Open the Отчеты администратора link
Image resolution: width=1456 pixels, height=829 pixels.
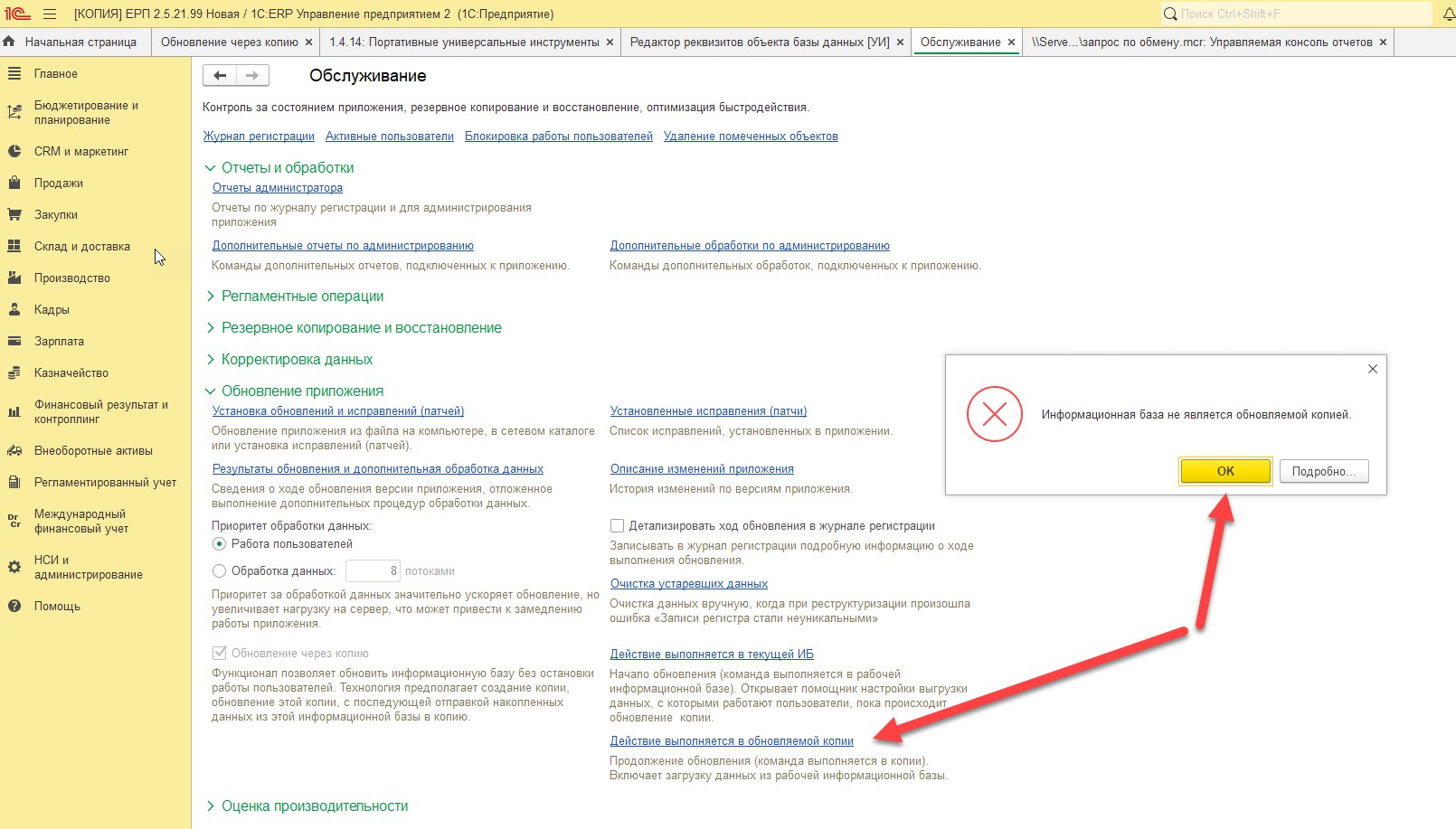click(x=278, y=187)
